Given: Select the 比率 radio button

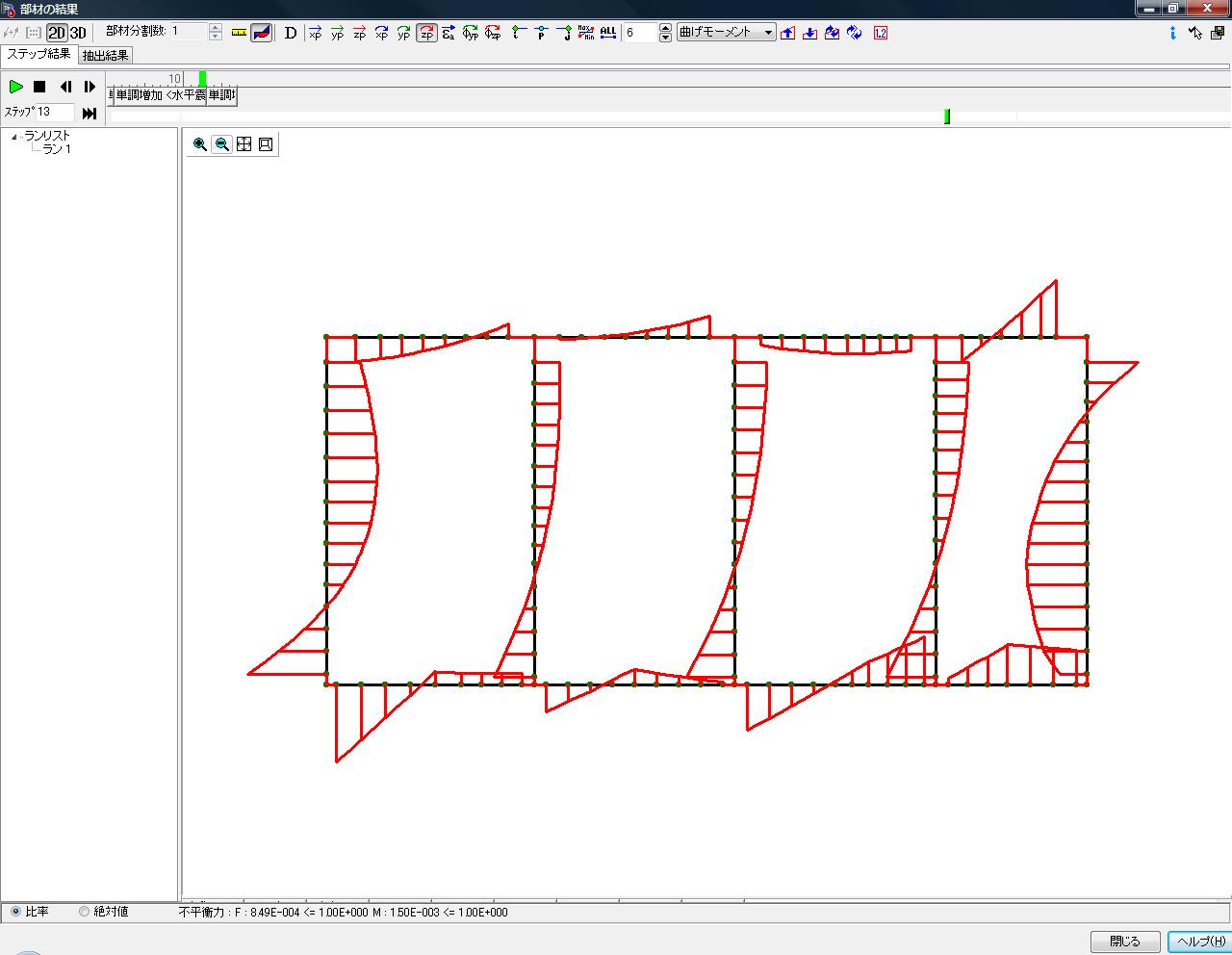Looking at the screenshot, I should (x=15, y=912).
